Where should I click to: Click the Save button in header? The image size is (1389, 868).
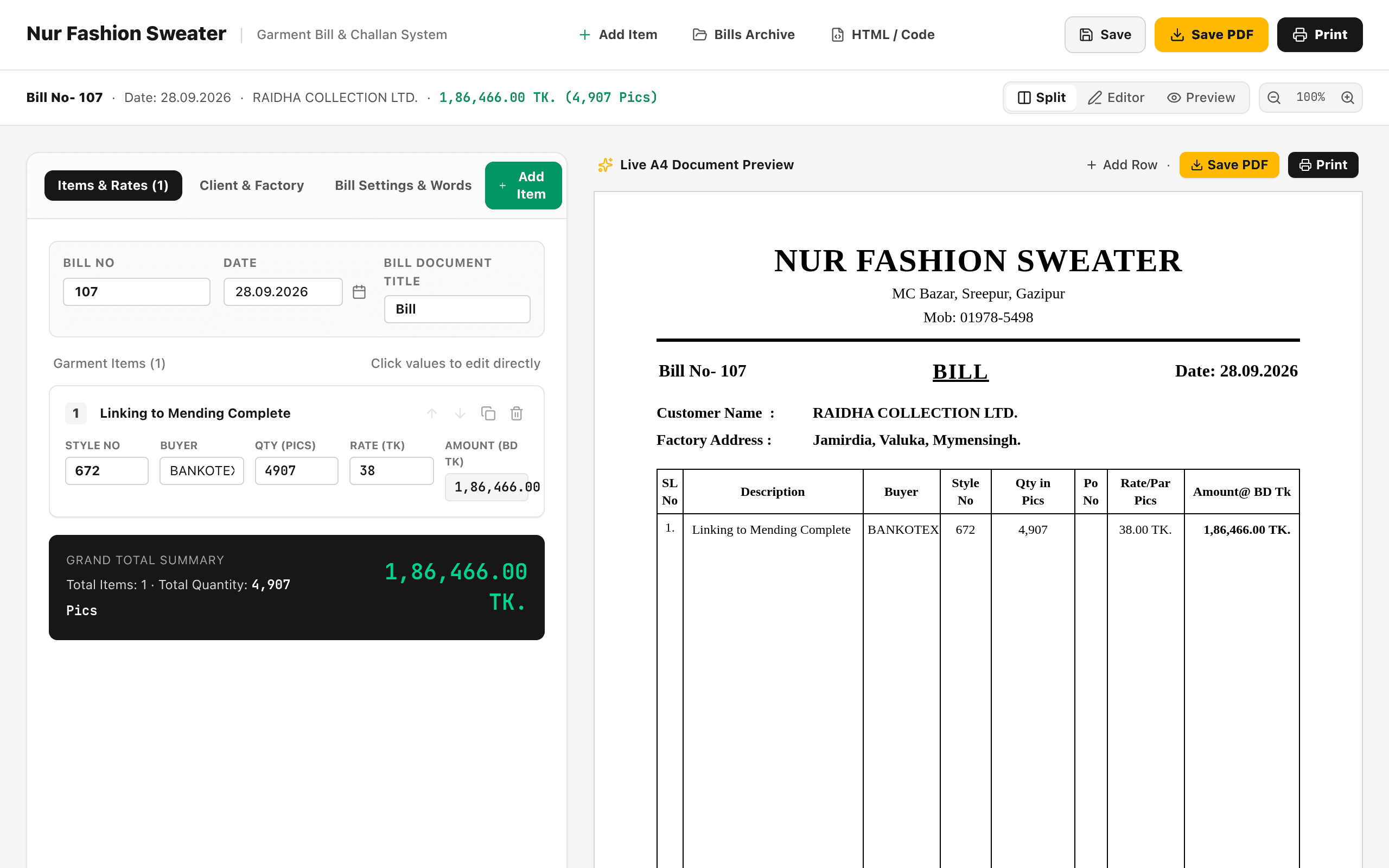point(1105,34)
